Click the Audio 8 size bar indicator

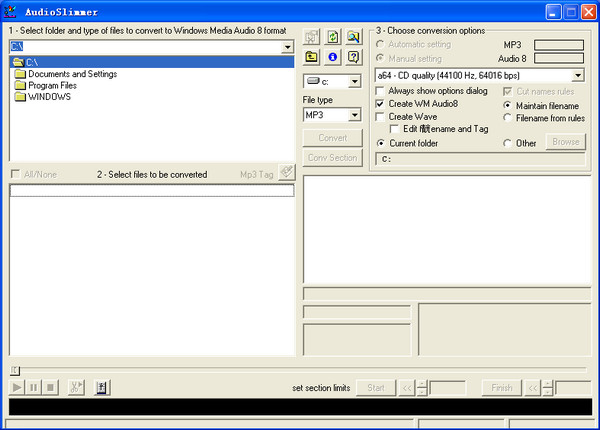[x=559, y=58]
